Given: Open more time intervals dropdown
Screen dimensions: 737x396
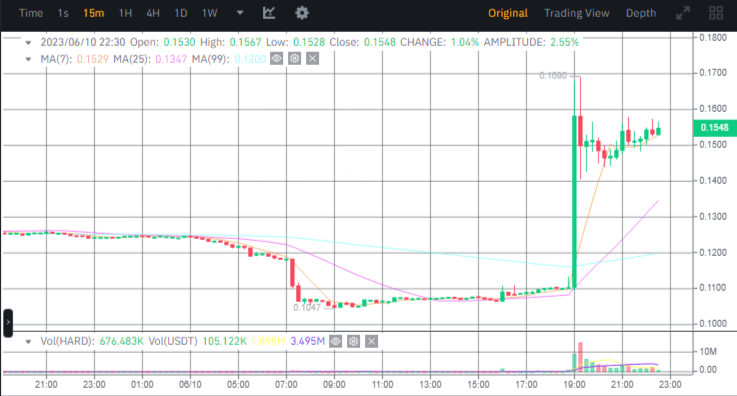Looking at the screenshot, I should point(240,13).
